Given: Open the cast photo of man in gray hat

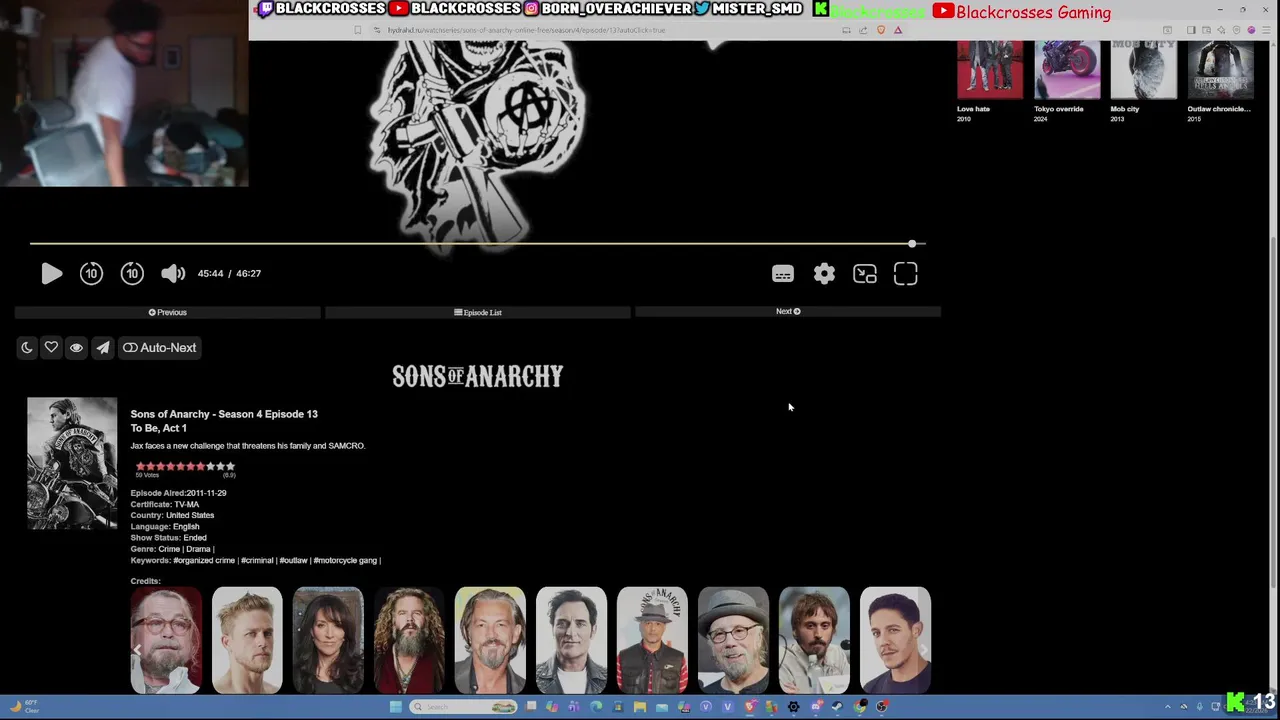Looking at the screenshot, I should (x=733, y=640).
